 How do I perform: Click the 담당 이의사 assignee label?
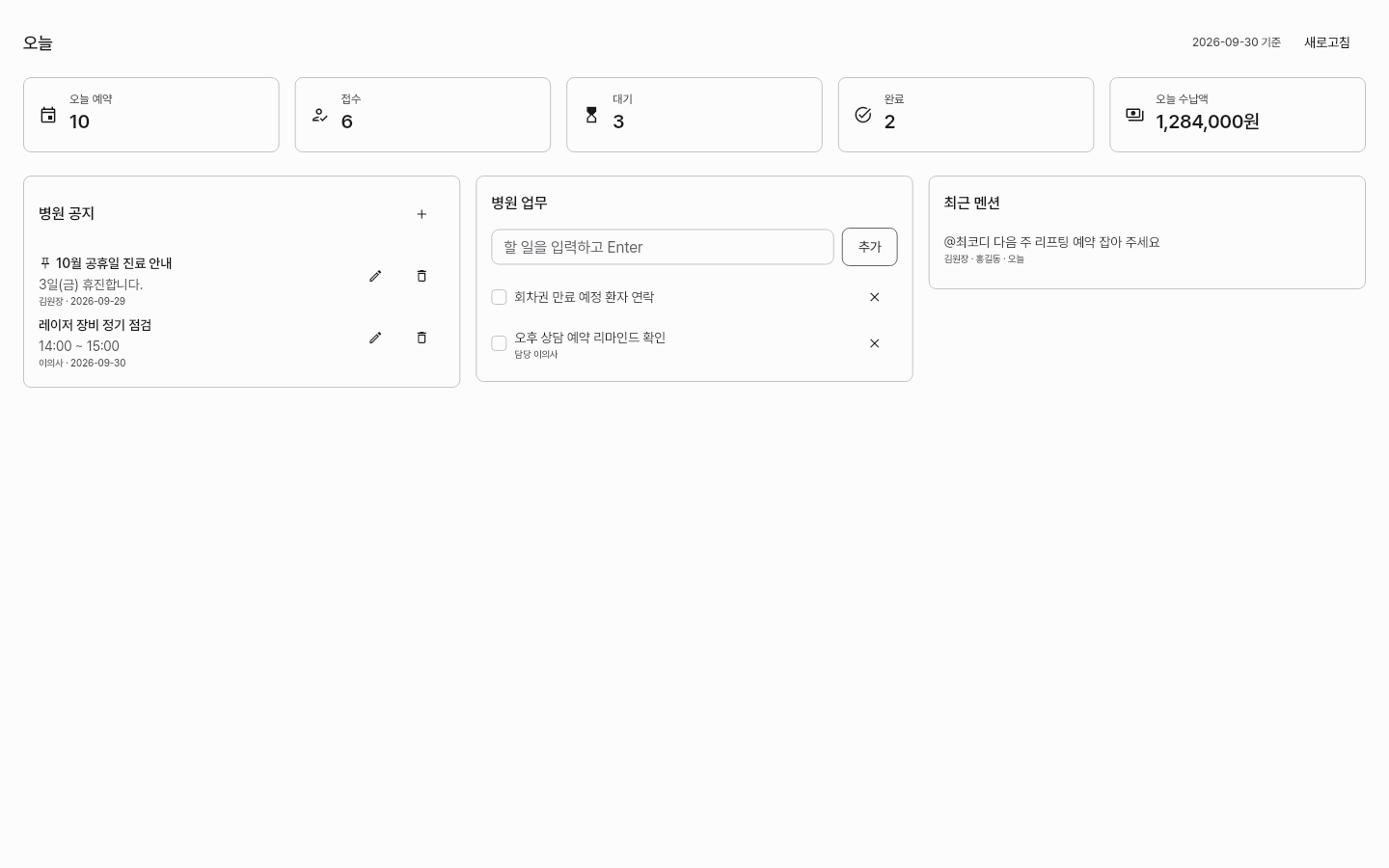click(536, 355)
